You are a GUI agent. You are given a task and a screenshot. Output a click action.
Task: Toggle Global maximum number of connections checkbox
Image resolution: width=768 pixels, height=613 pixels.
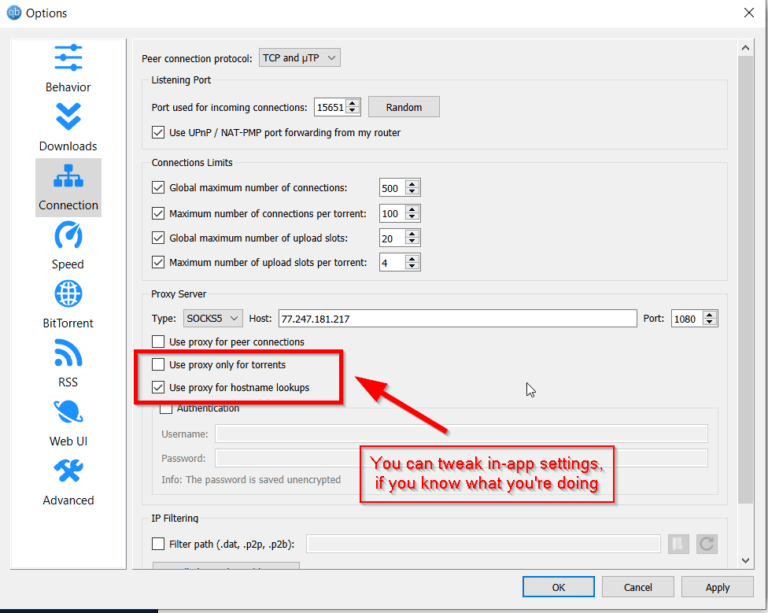158,188
